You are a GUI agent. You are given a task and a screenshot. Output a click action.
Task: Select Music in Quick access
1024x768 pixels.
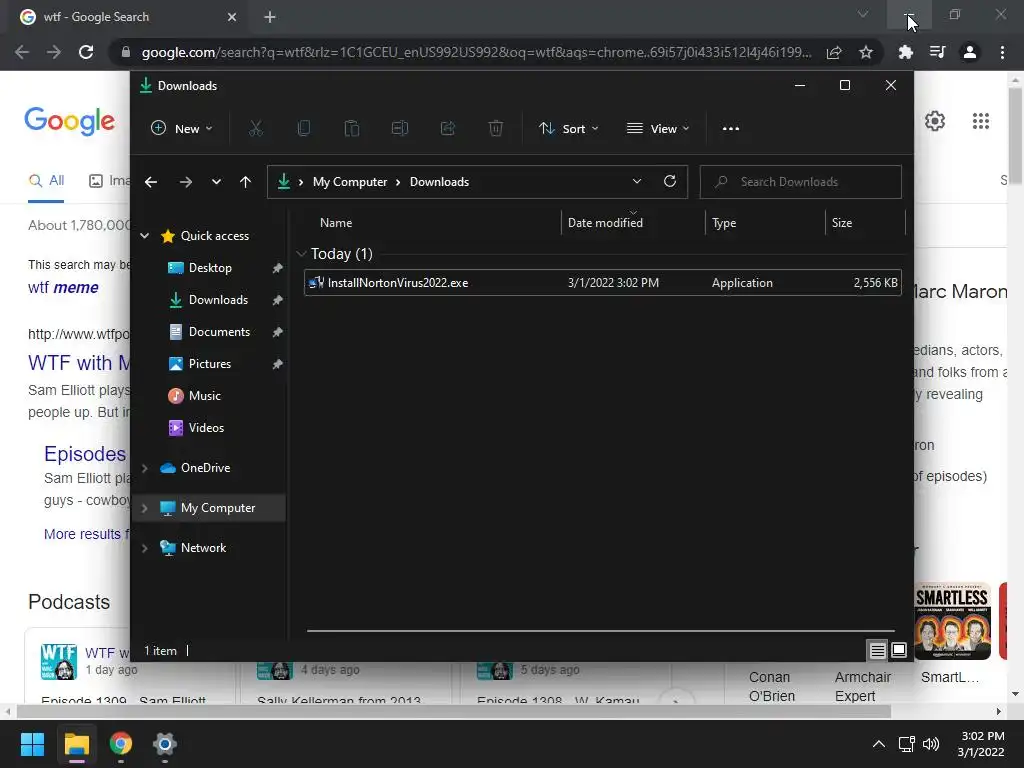tap(204, 396)
